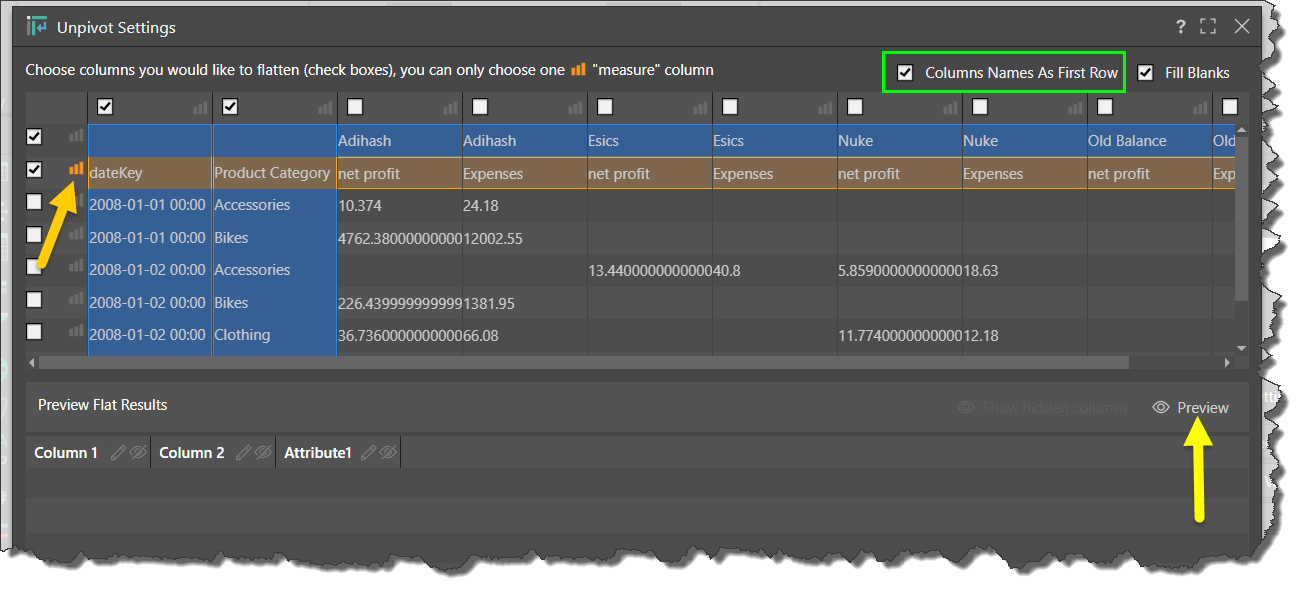This screenshot has width=1304, height=591.
Task: Check the box above Adihash net profit column
Action: pyautogui.click(x=355, y=107)
